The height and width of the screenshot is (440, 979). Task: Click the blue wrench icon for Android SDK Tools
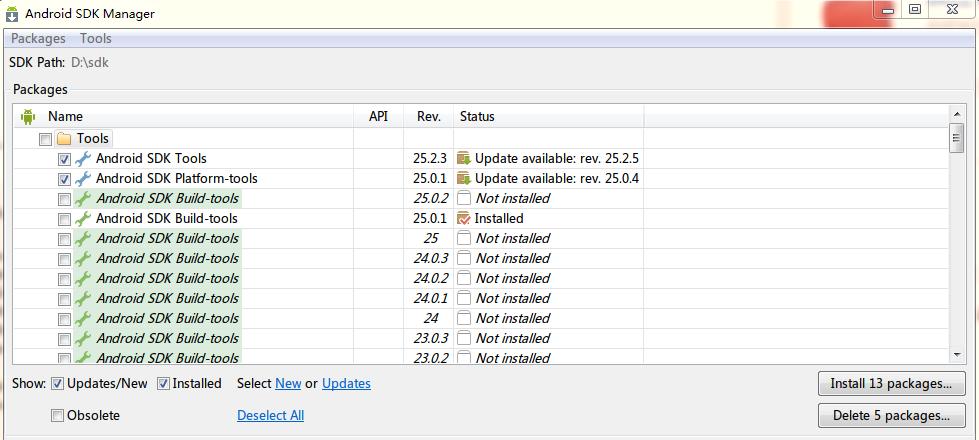pos(83,159)
